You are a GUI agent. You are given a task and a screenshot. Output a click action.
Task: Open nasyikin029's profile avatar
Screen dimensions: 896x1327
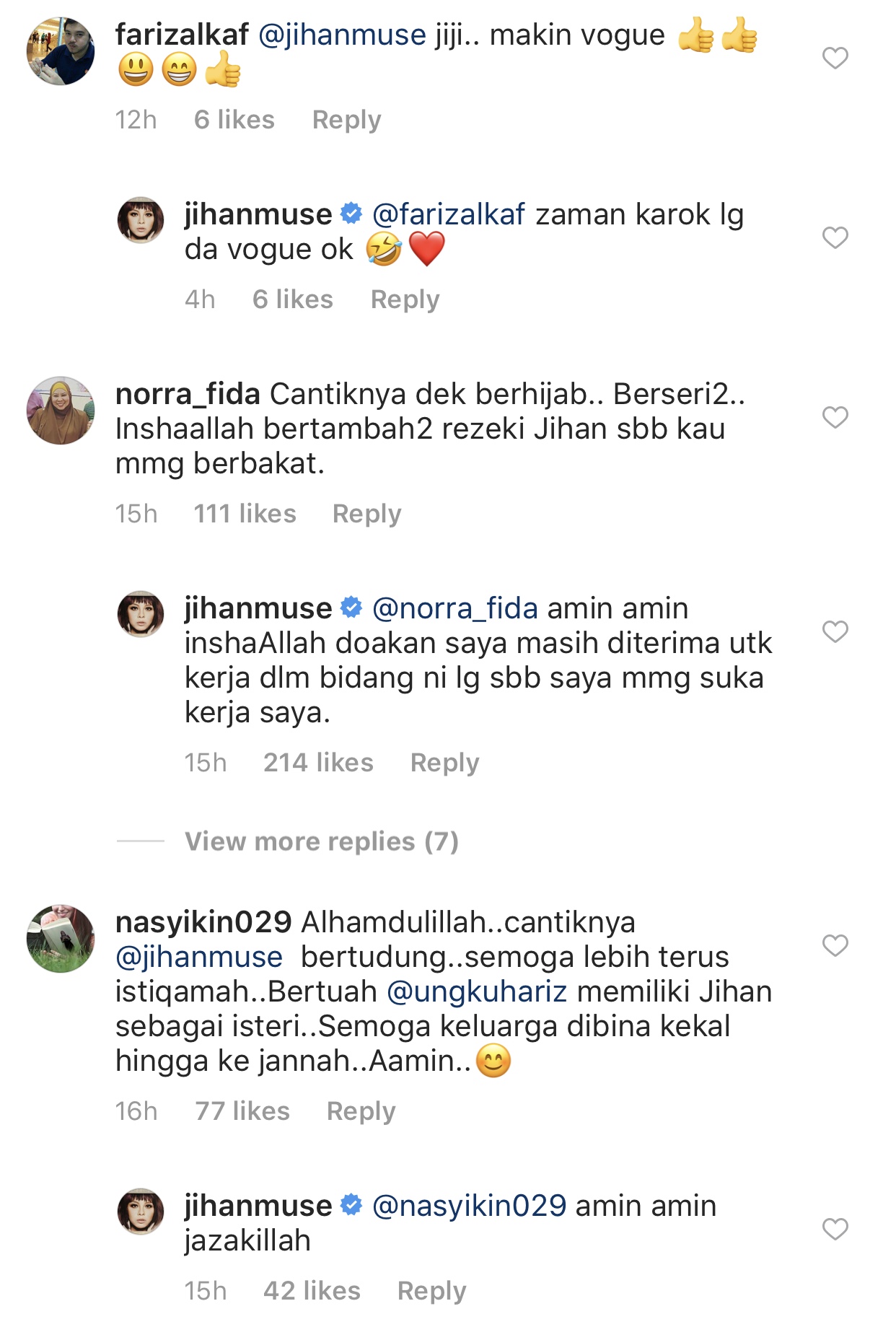point(61,938)
